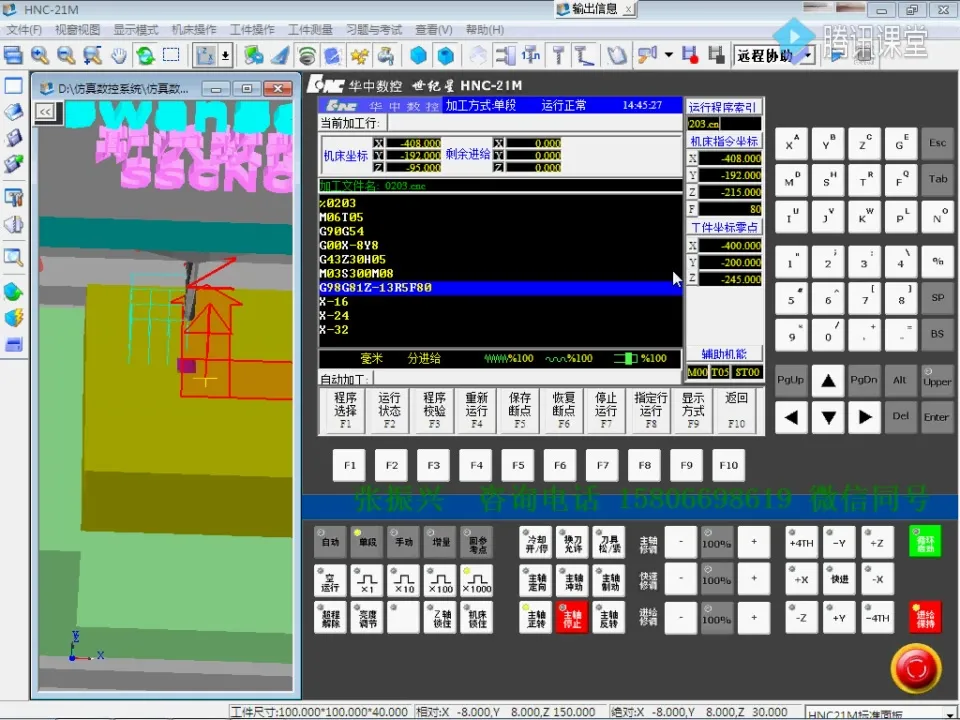960x720 pixels.
Task: Toggle the 自动 (auto) mode button
Action: [329, 541]
